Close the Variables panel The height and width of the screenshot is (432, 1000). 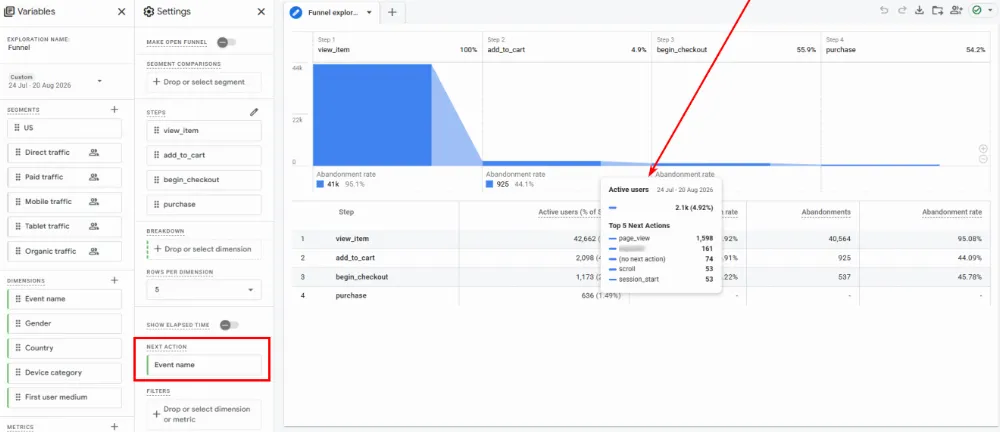(x=121, y=11)
